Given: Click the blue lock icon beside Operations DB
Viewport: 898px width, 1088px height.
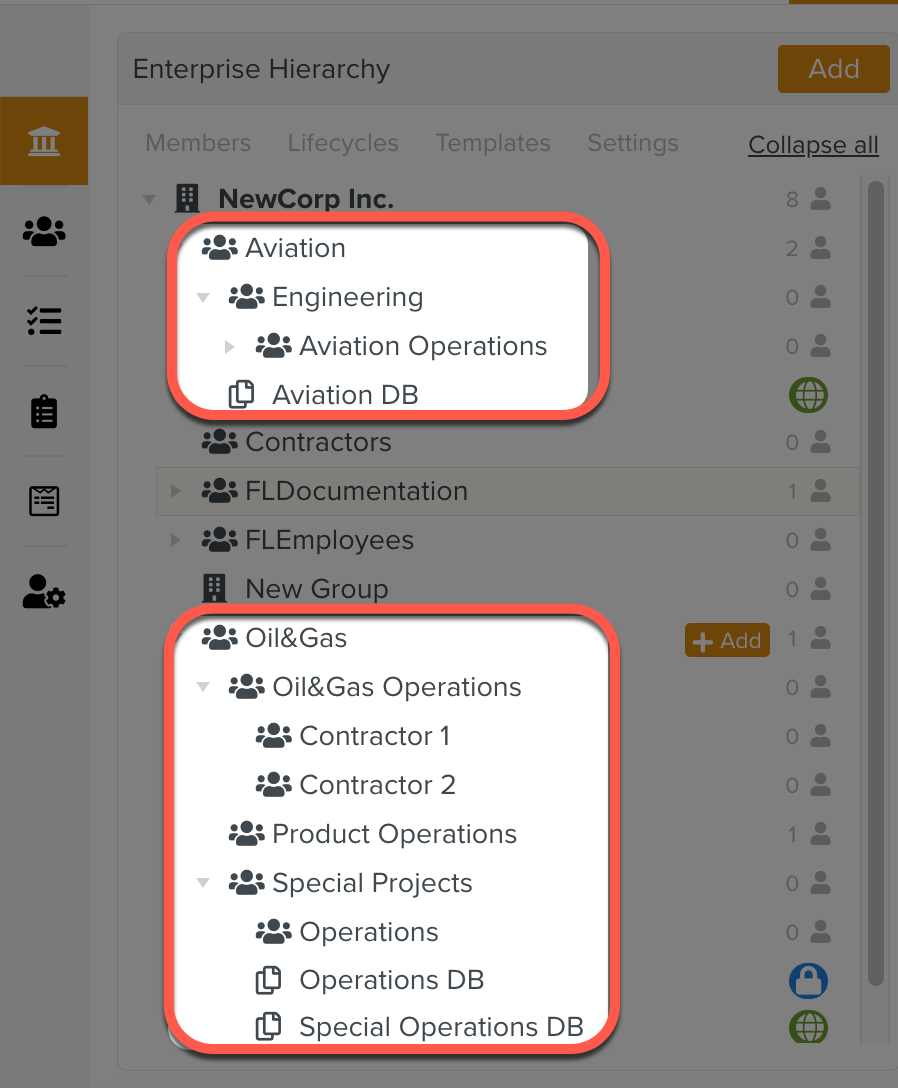Looking at the screenshot, I should 808,981.
